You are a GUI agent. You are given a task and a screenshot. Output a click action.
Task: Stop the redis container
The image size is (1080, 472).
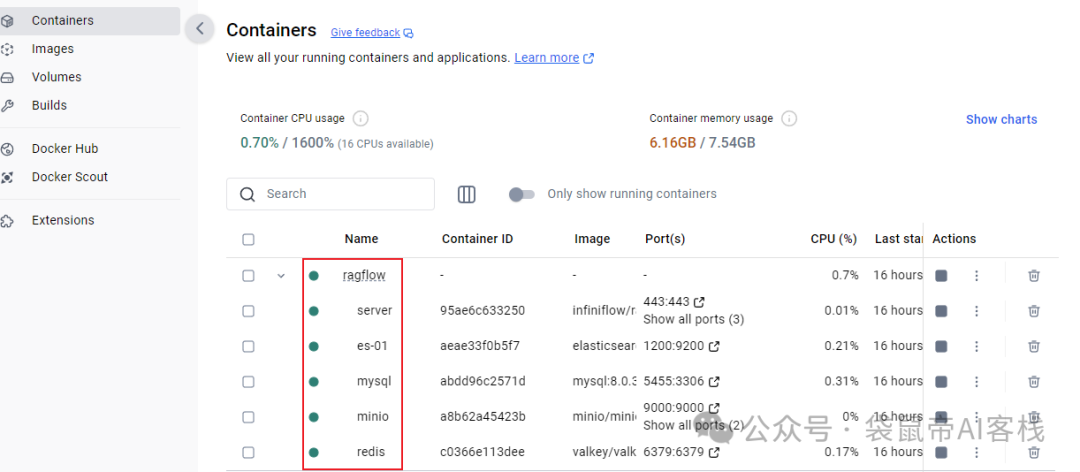(x=941, y=452)
